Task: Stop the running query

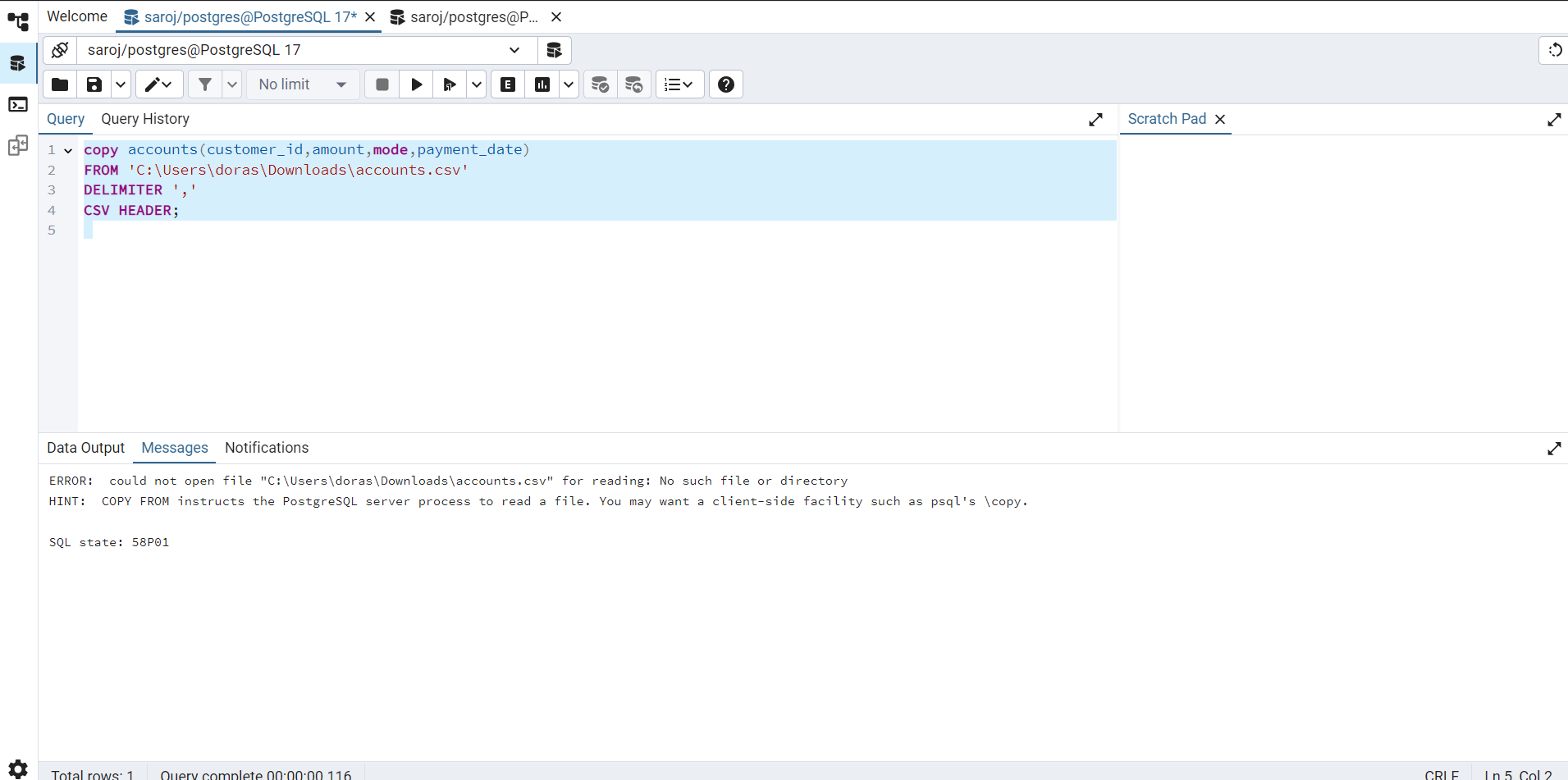Action: coord(382,84)
